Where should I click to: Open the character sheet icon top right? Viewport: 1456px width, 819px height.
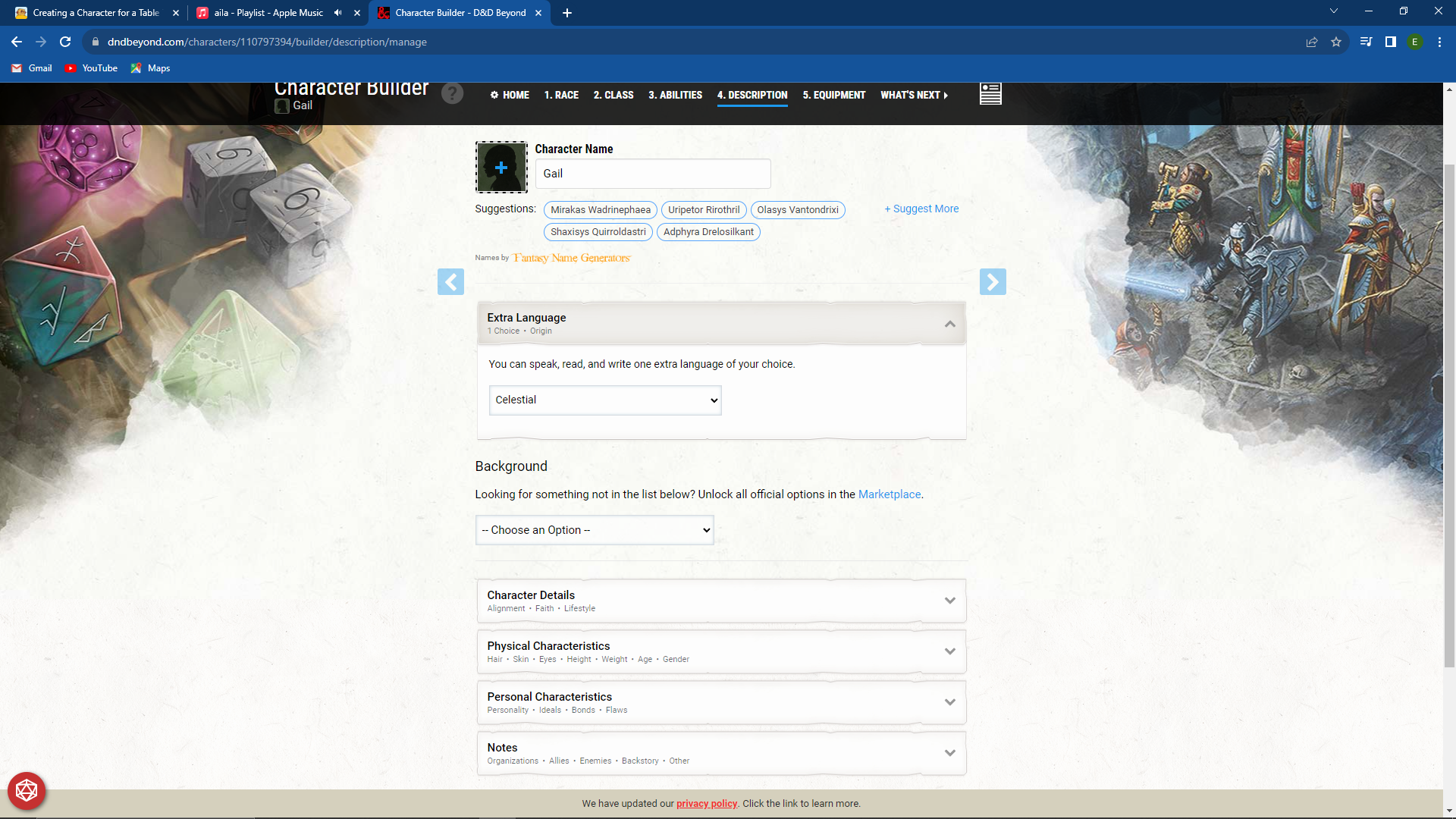[x=990, y=94]
